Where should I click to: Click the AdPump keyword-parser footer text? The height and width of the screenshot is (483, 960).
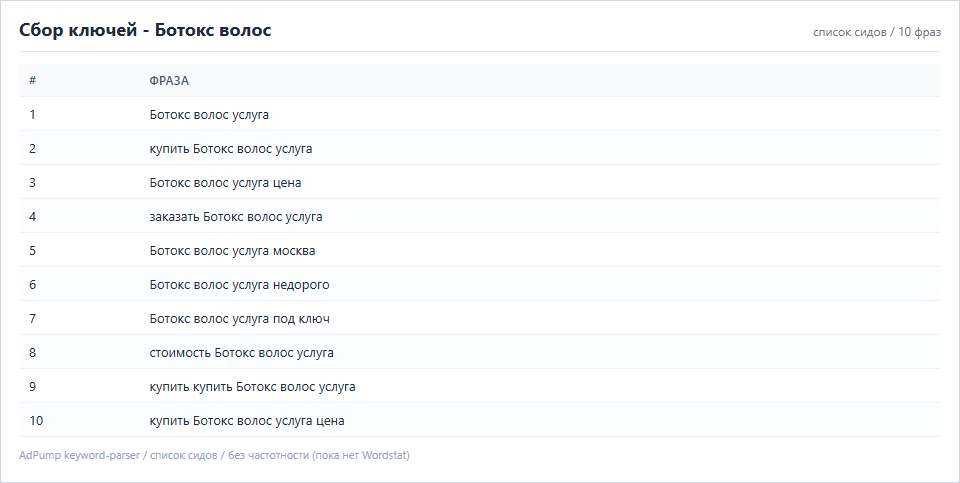coord(214,455)
